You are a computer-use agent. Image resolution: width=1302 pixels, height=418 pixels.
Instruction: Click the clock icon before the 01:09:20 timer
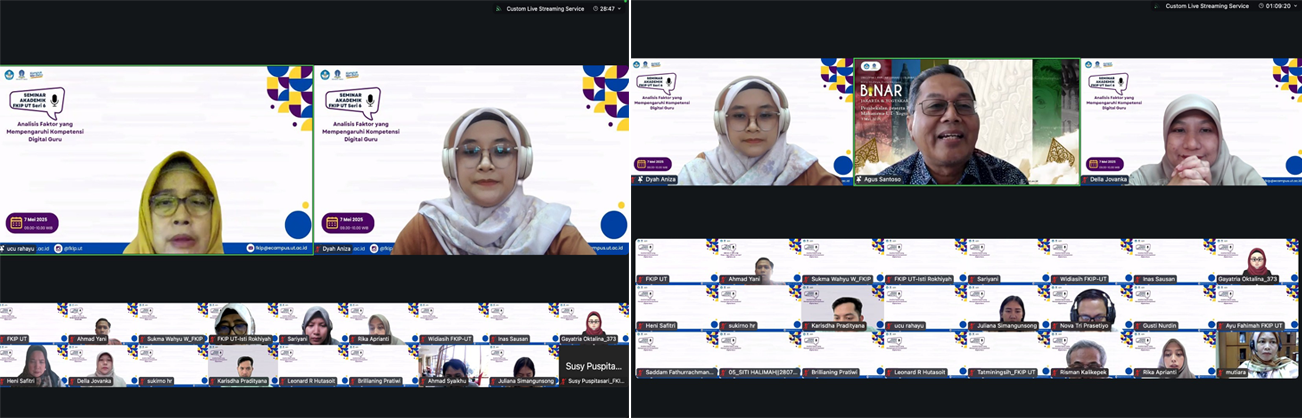click(1262, 6)
